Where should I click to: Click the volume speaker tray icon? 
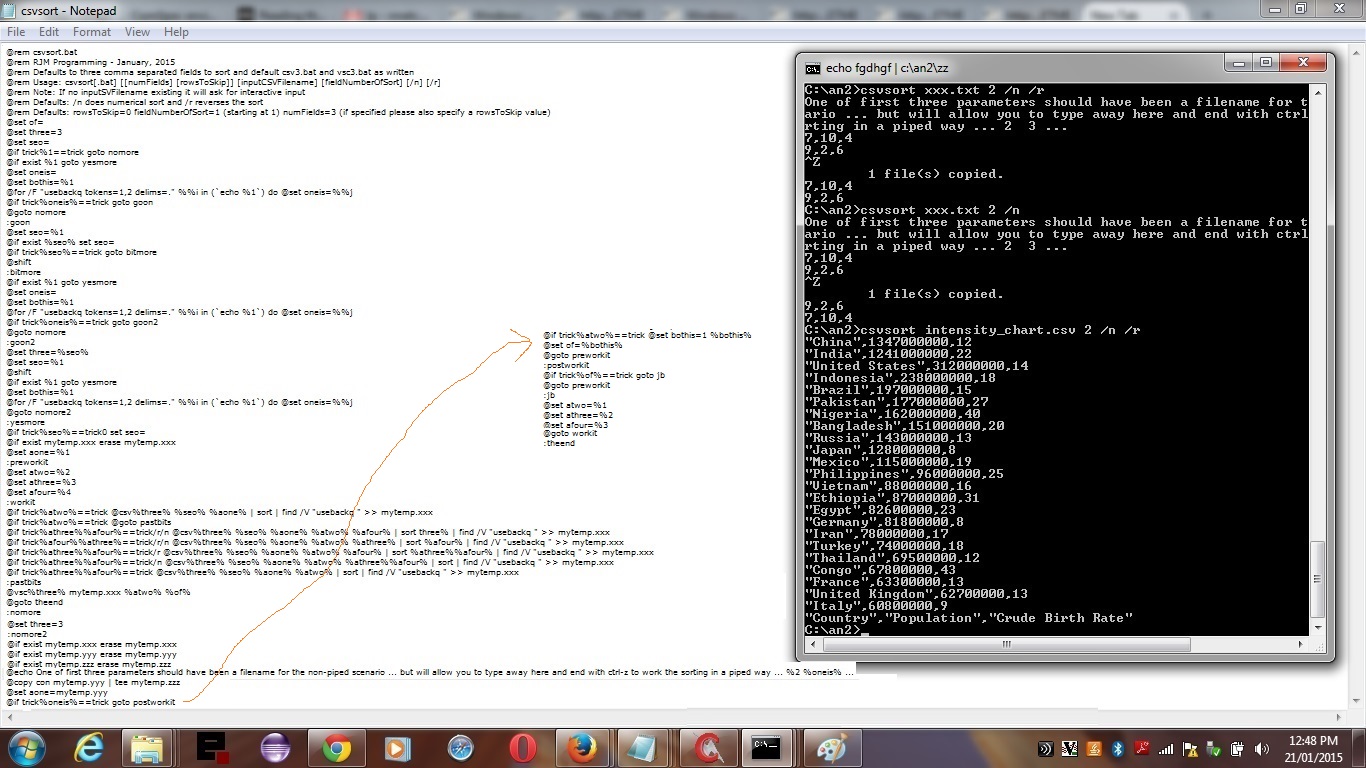click(1261, 749)
